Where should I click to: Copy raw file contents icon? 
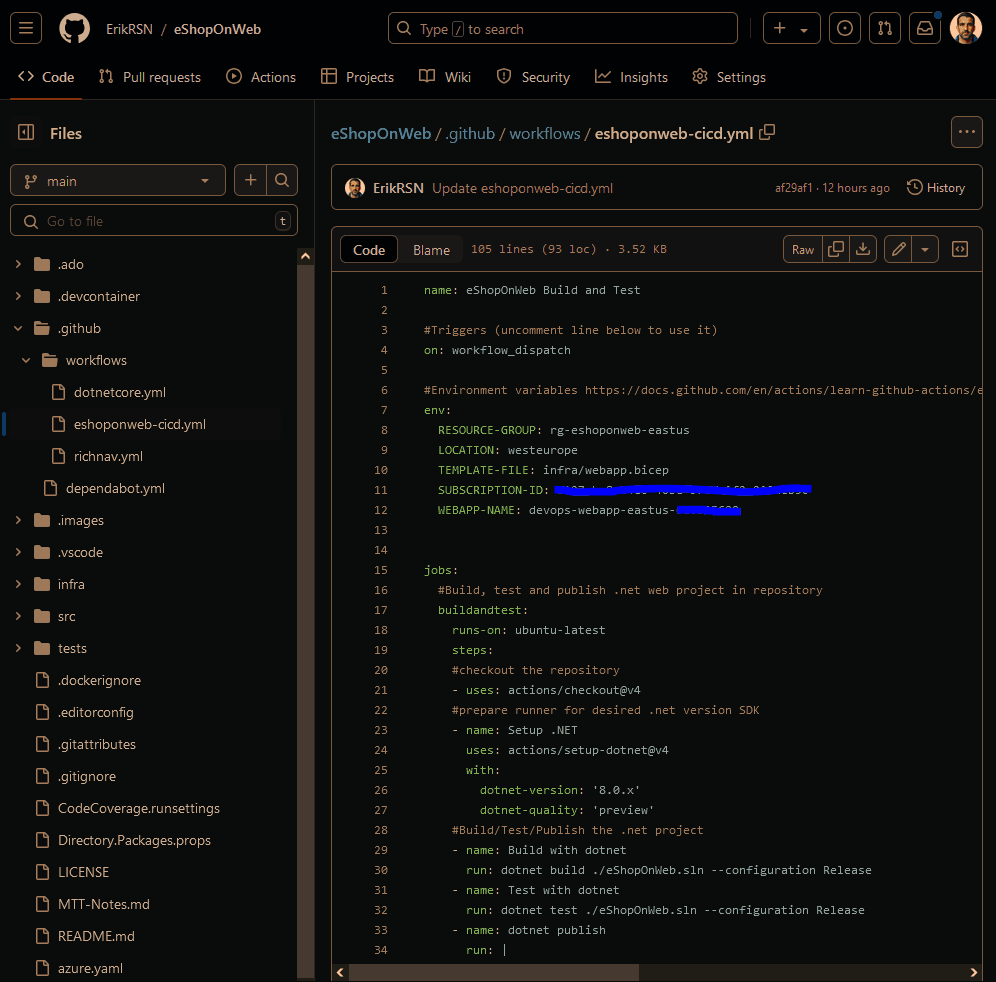point(836,250)
